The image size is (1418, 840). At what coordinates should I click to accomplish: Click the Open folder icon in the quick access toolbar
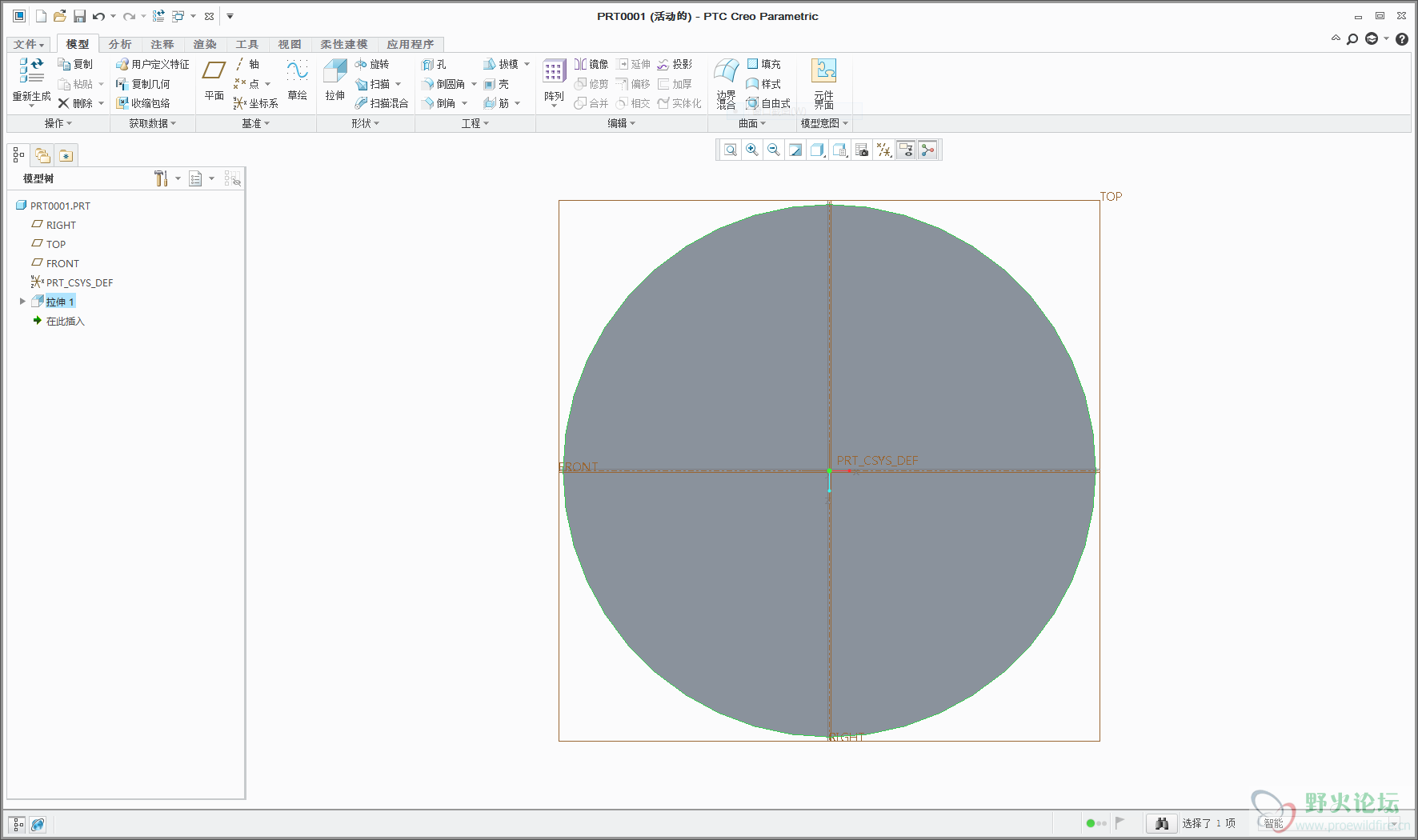[60, 16]
